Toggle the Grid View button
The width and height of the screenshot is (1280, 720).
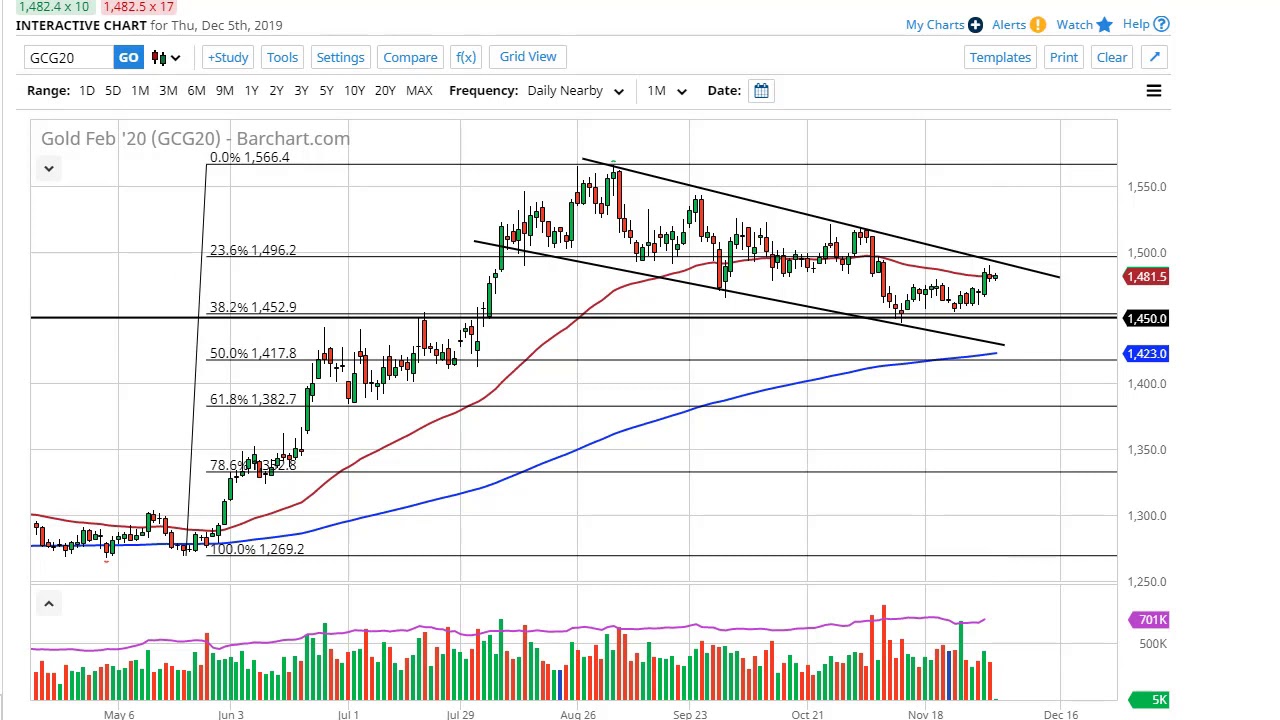pyautogui.click(x=528, y=57)
